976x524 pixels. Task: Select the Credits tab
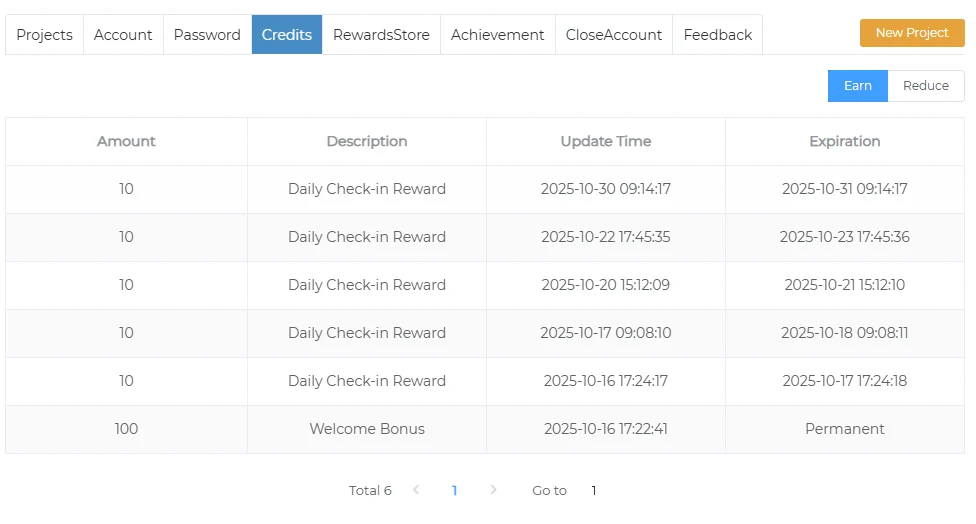coord(286,35)
